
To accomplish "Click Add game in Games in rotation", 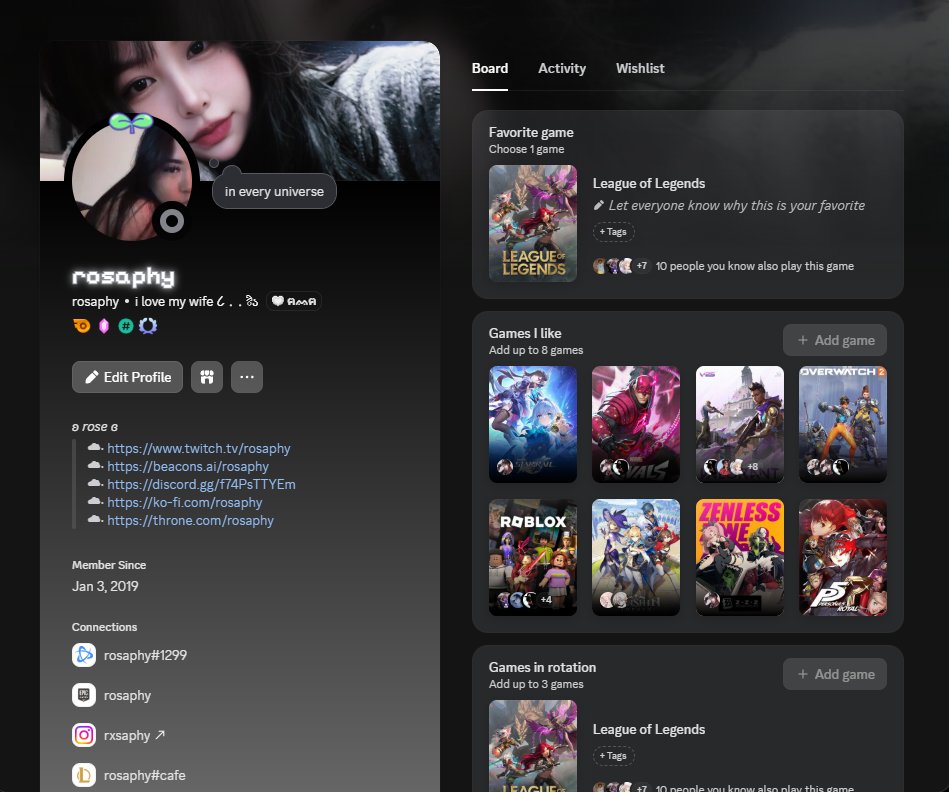I will (835, 674).
